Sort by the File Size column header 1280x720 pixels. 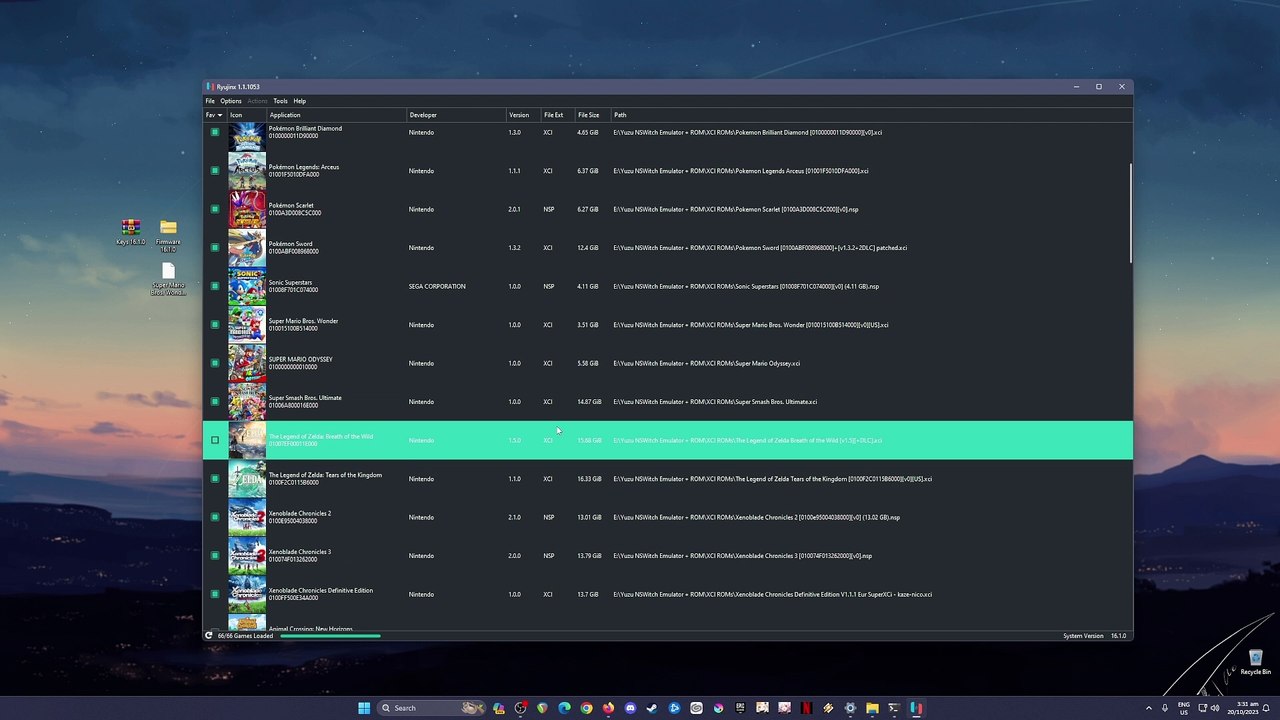593,115
